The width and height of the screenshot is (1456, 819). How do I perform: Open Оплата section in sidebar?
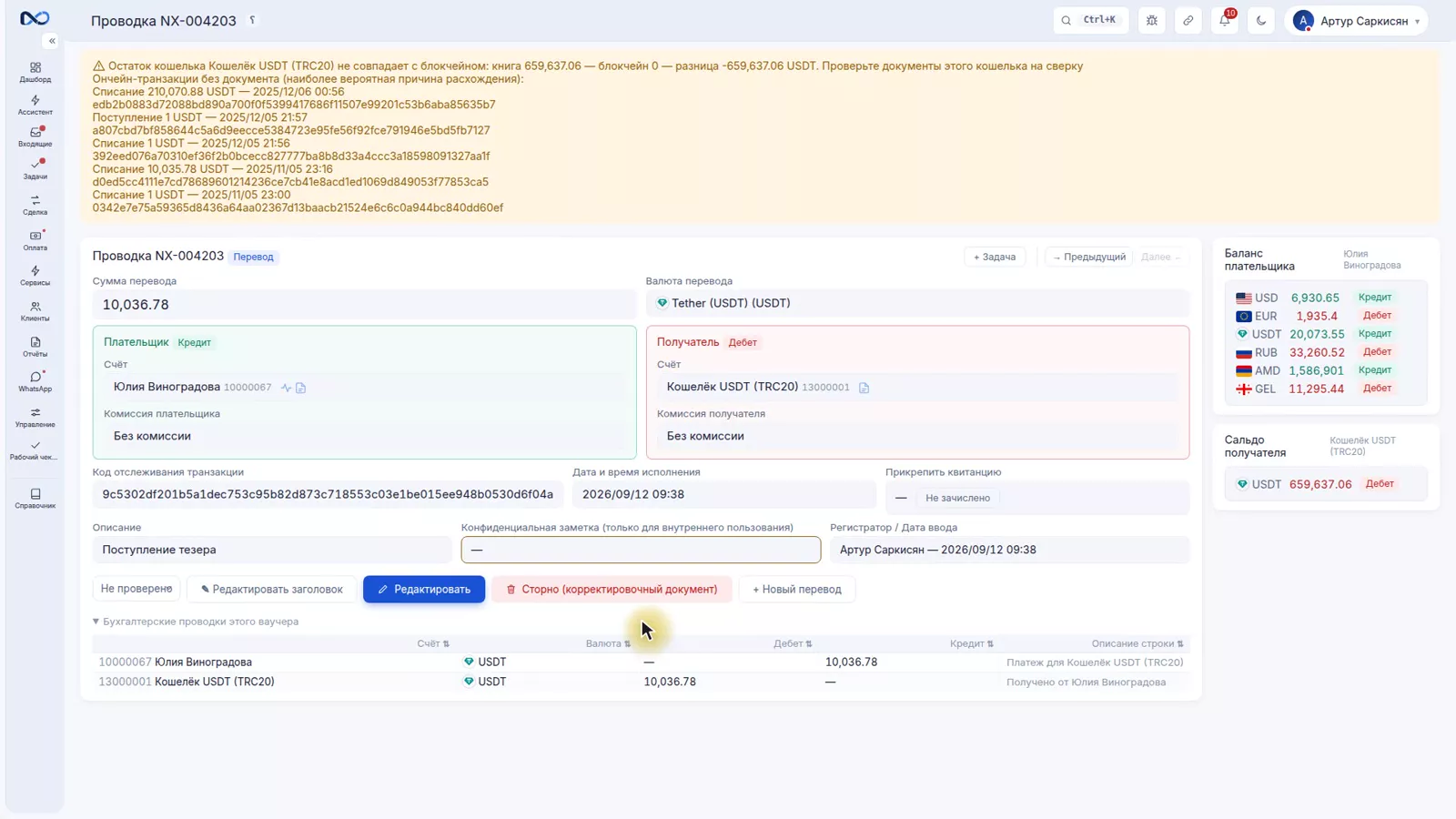click(35, 240)
